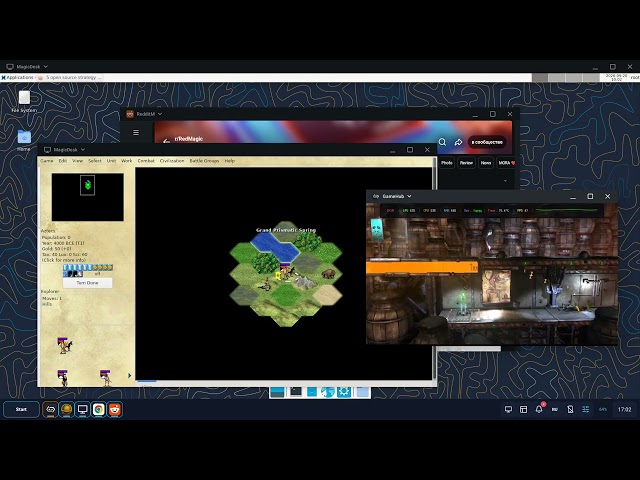Viewport: 640px width, 480px height.
Task: Click the '5 open source strategy' taskbar entry
Action: (69, 77)
